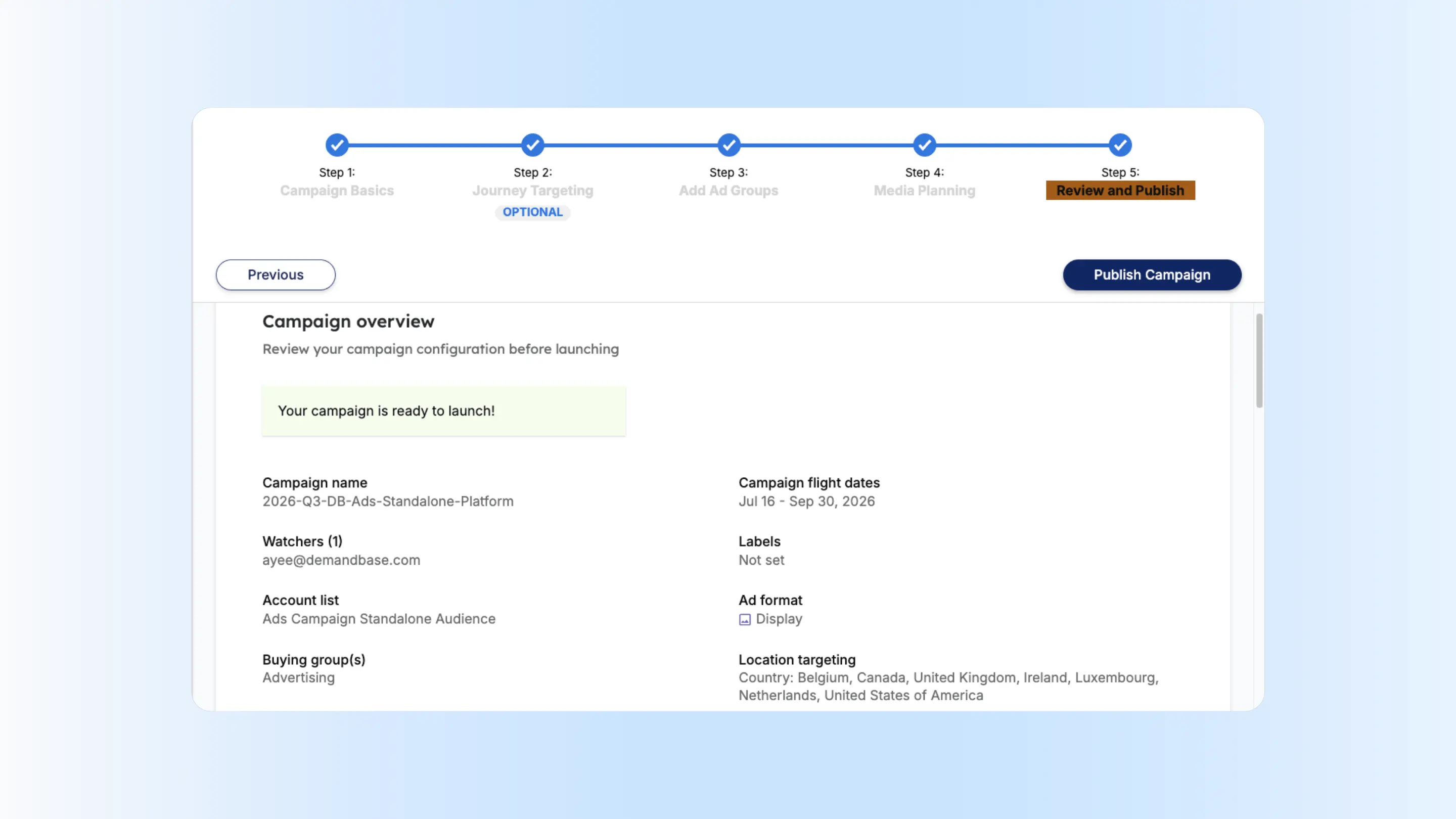Click the Step 5 checkmark circle
1456x819 pixels.
(x=1120, y=145)
